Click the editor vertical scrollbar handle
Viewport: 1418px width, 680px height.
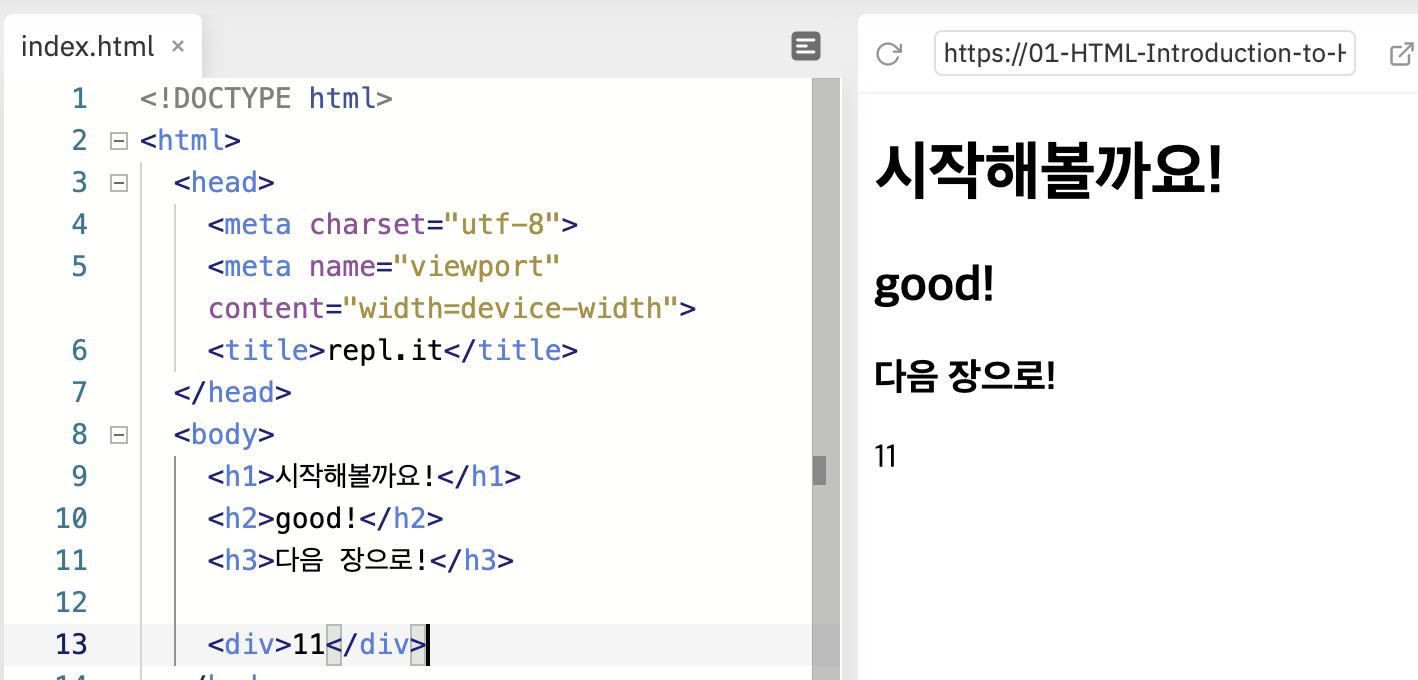tap(818, 470)
